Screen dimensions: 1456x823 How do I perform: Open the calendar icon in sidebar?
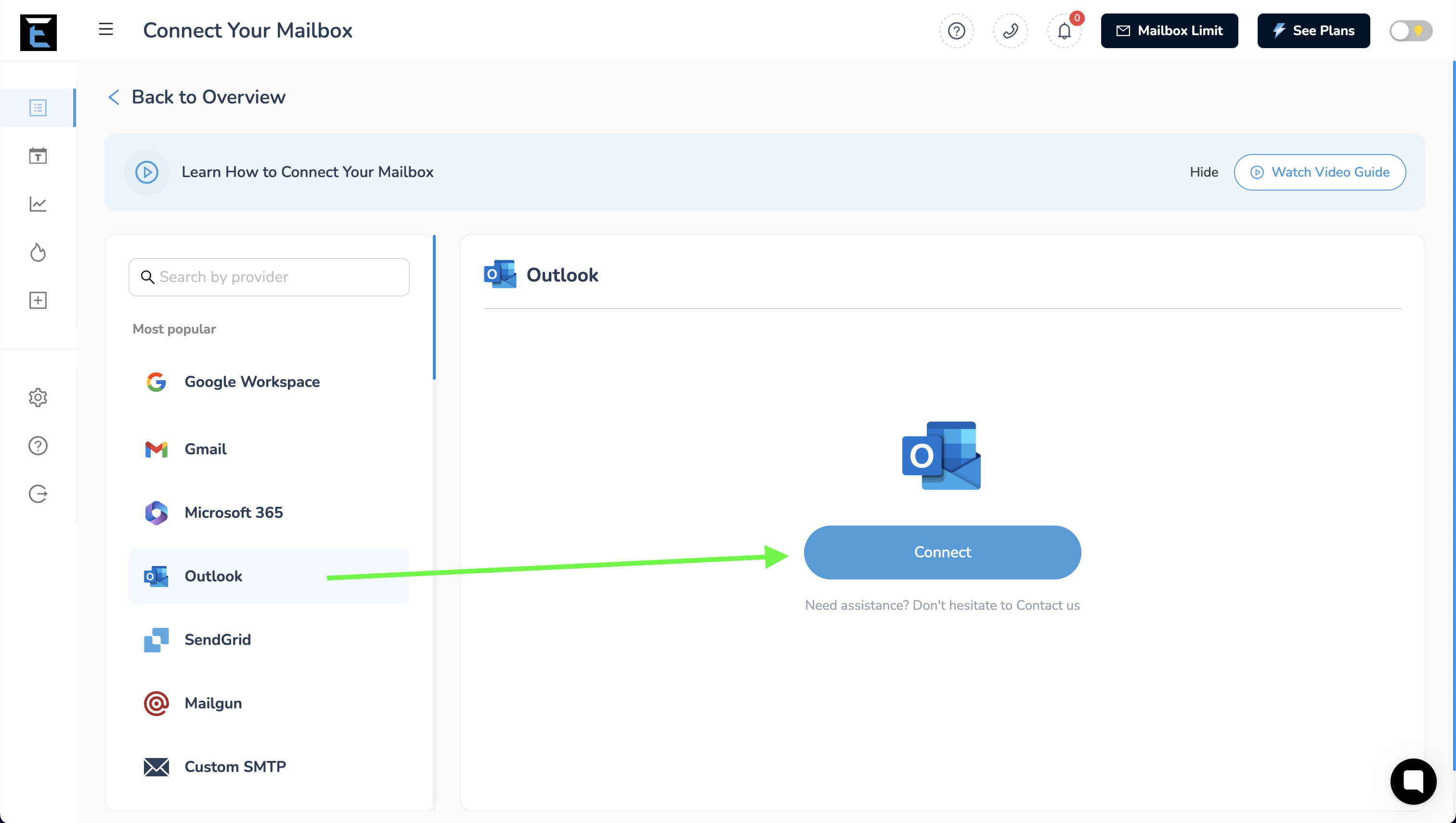38,156
